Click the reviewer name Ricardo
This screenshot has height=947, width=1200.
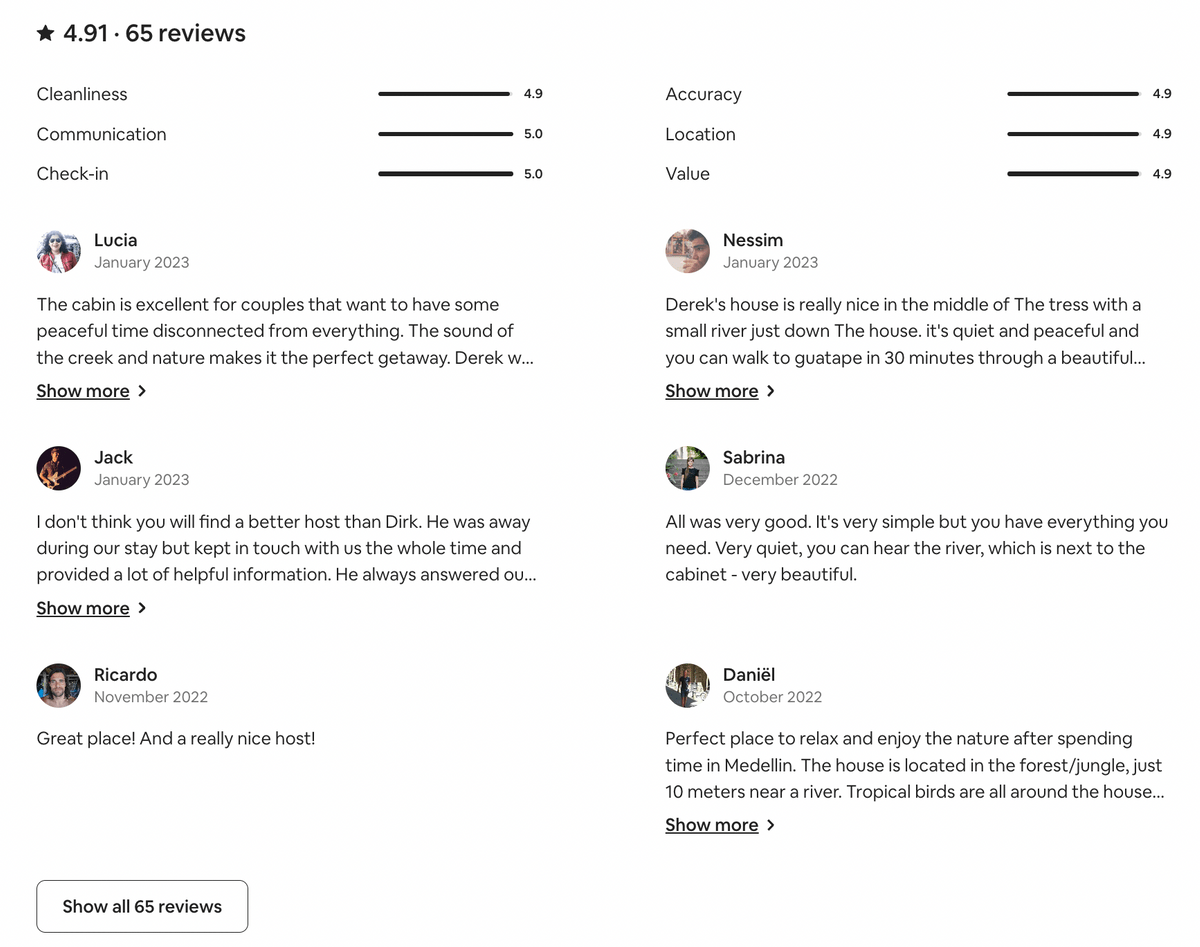point(125,674)
